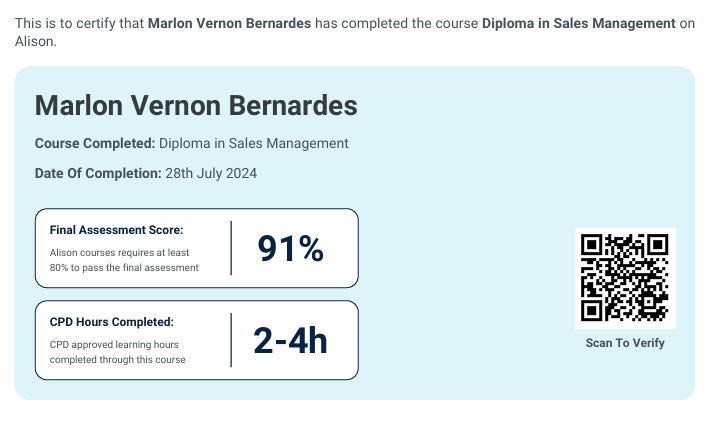Click the Final Assessment Score heading

(117, 230)
